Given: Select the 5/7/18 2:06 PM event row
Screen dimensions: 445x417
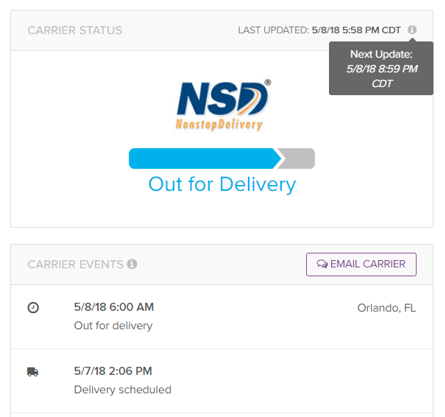Looking at the screenshot, I should (x=222, y=381).
